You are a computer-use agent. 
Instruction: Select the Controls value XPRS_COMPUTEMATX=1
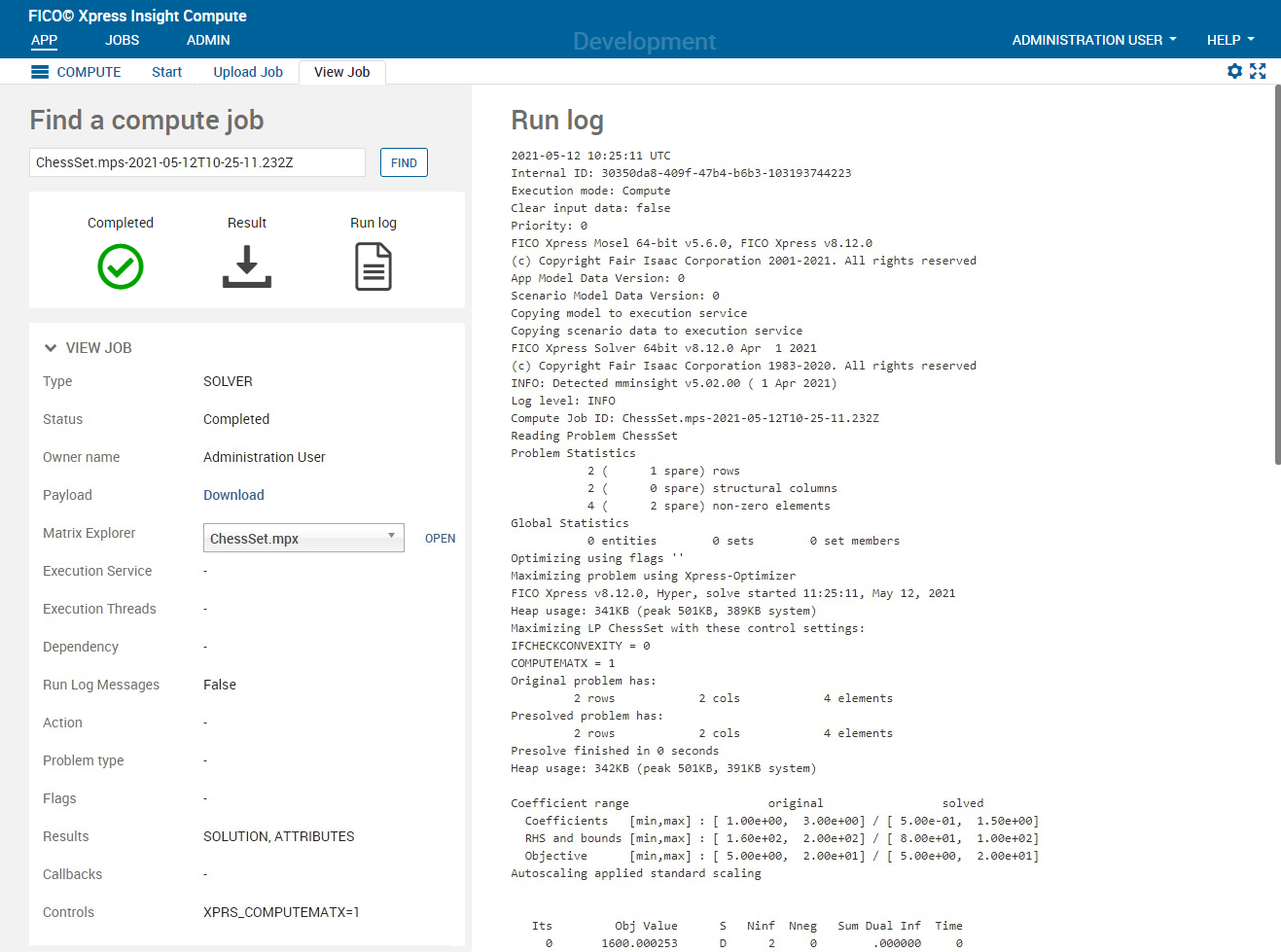pyautogui.click(x=281, y=912)
